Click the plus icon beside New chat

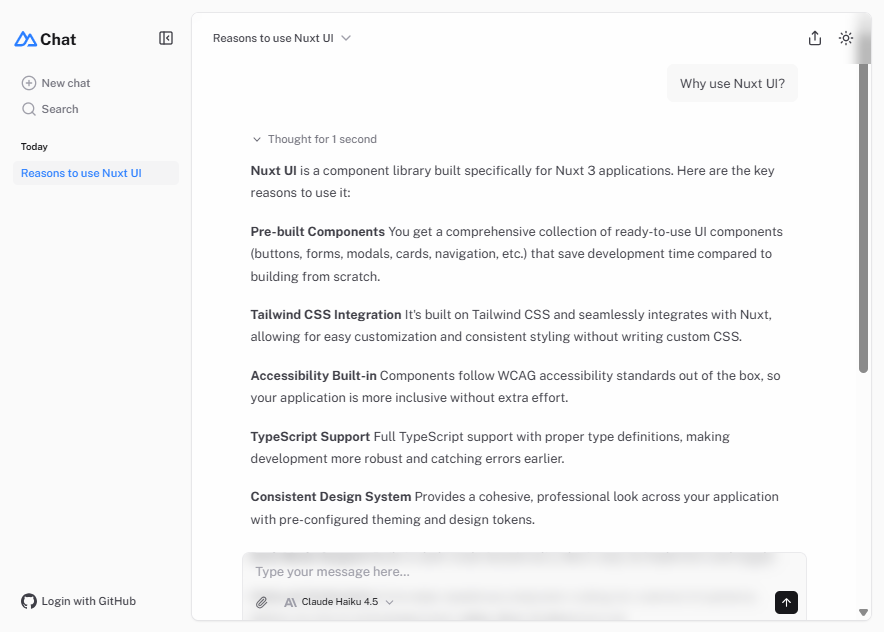coord(29,83)
